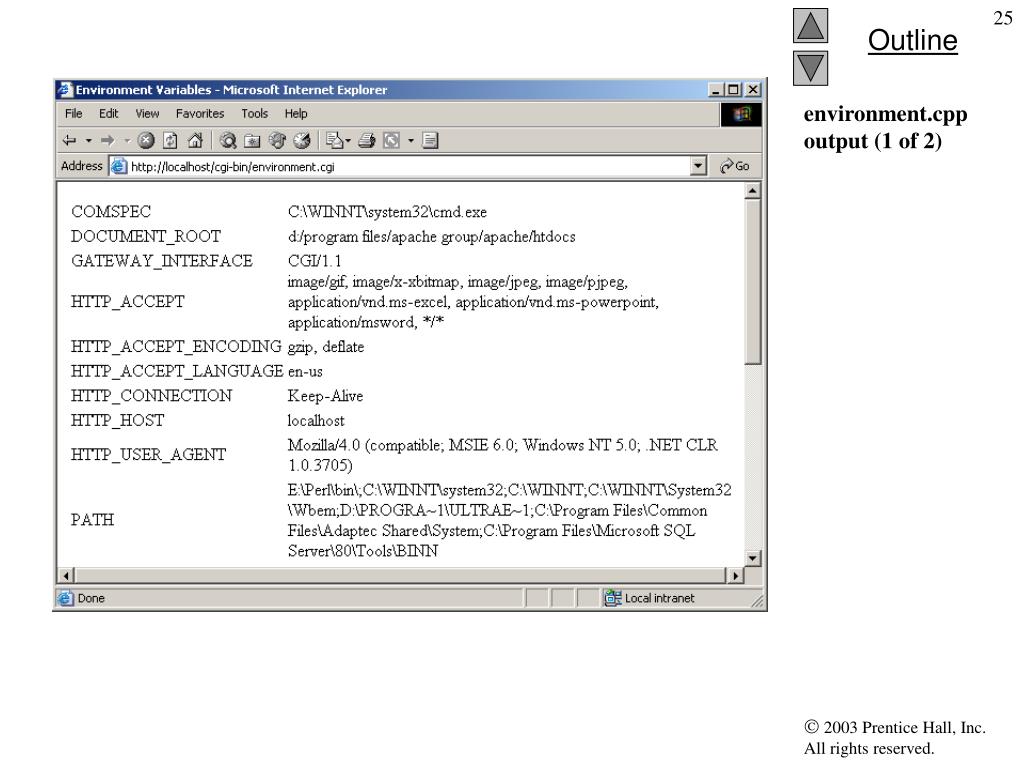Click the page icon in the address bar

point(119,167)
